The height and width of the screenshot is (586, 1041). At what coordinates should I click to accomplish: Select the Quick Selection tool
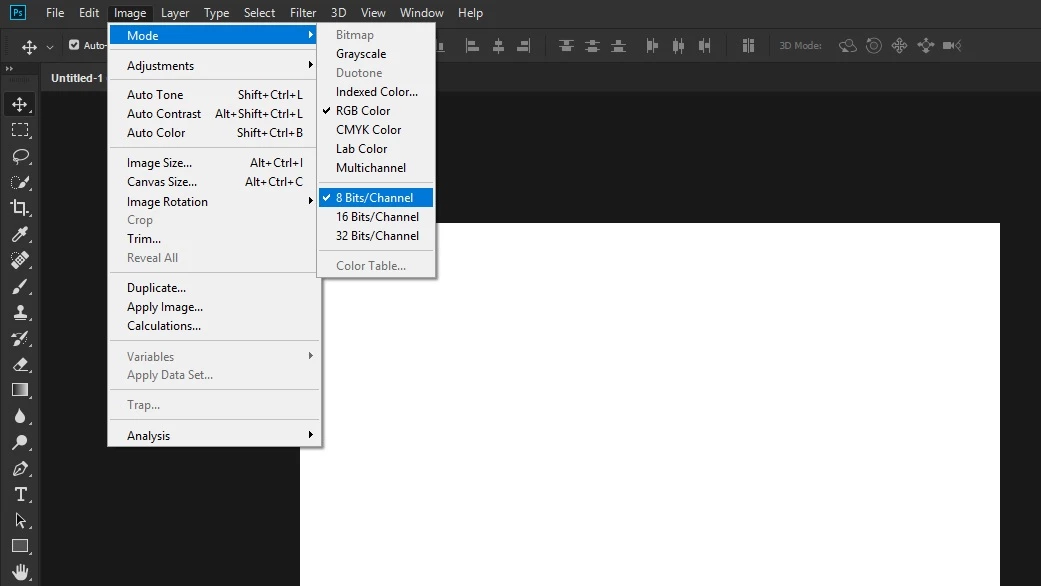coord(20,183)
